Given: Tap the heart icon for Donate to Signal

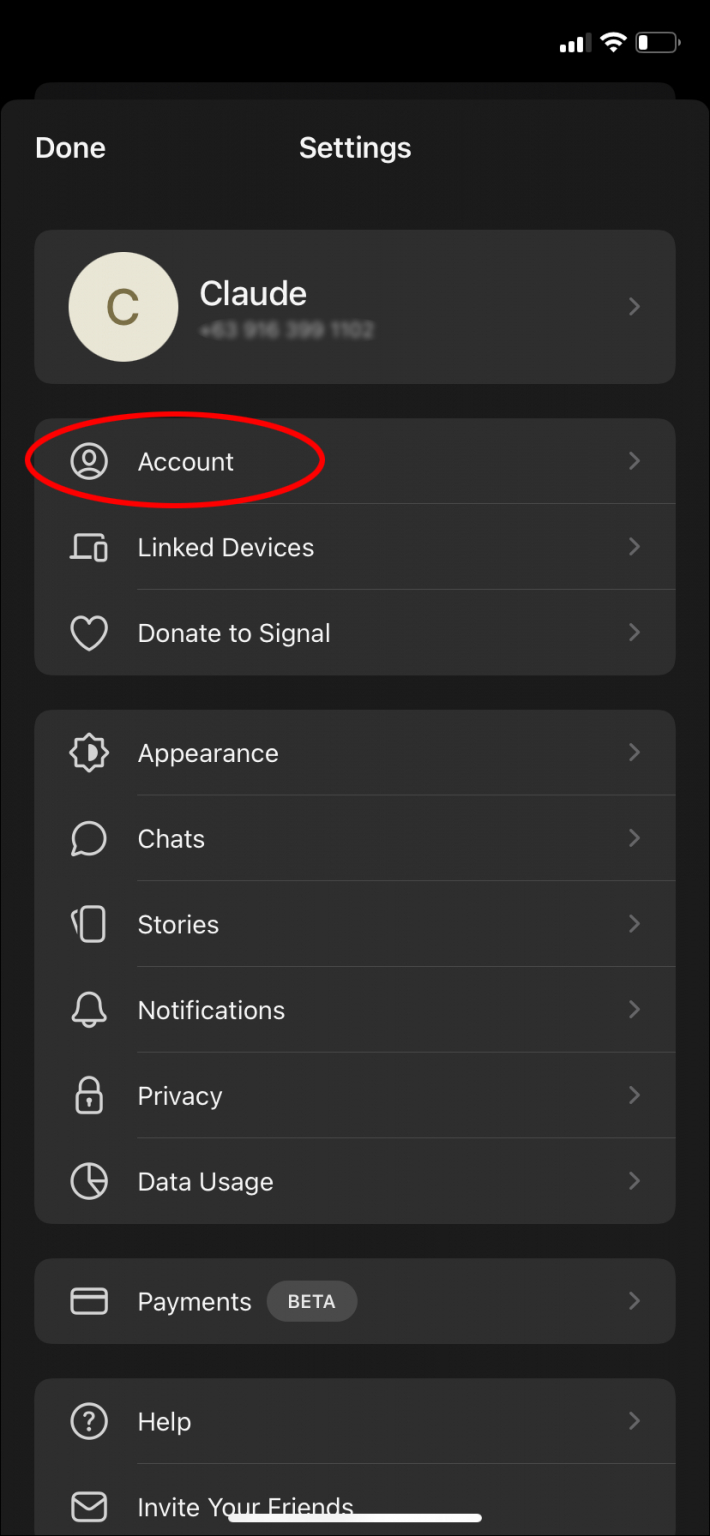Looking at the screenshot, I should pos(89,633).
